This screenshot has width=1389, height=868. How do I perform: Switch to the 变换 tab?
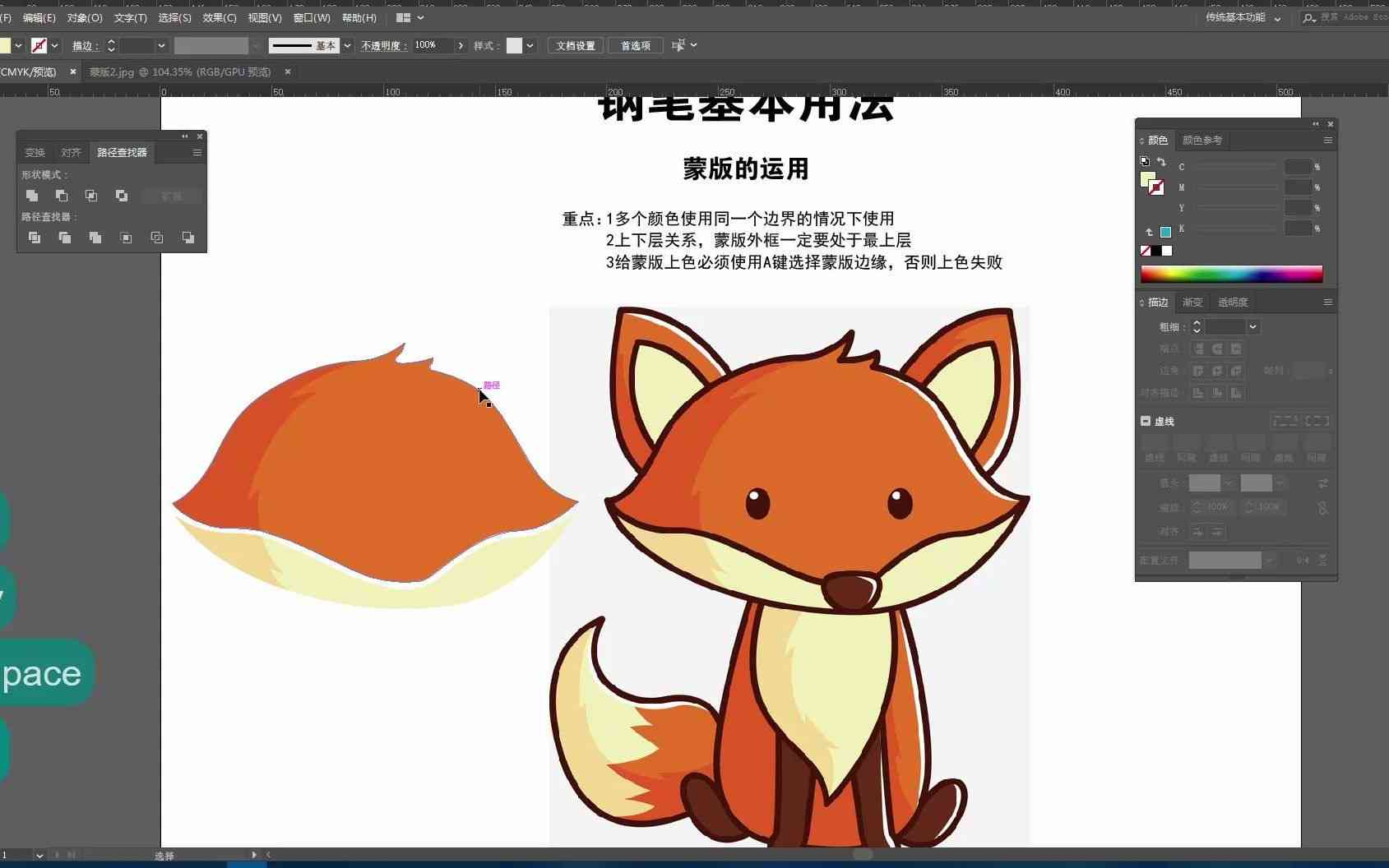tap(35, 153)
